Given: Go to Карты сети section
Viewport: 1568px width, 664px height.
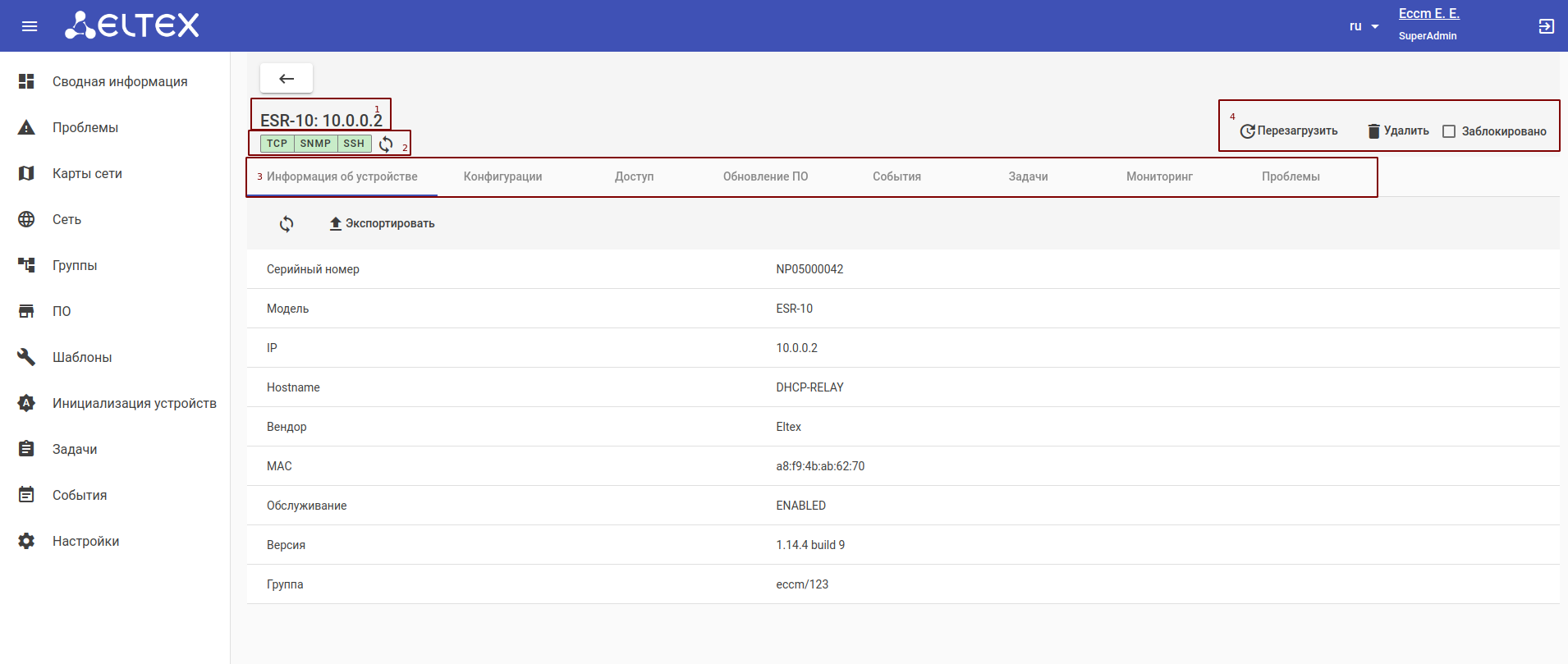Looking at the screenshot, I should click(87, 173).
